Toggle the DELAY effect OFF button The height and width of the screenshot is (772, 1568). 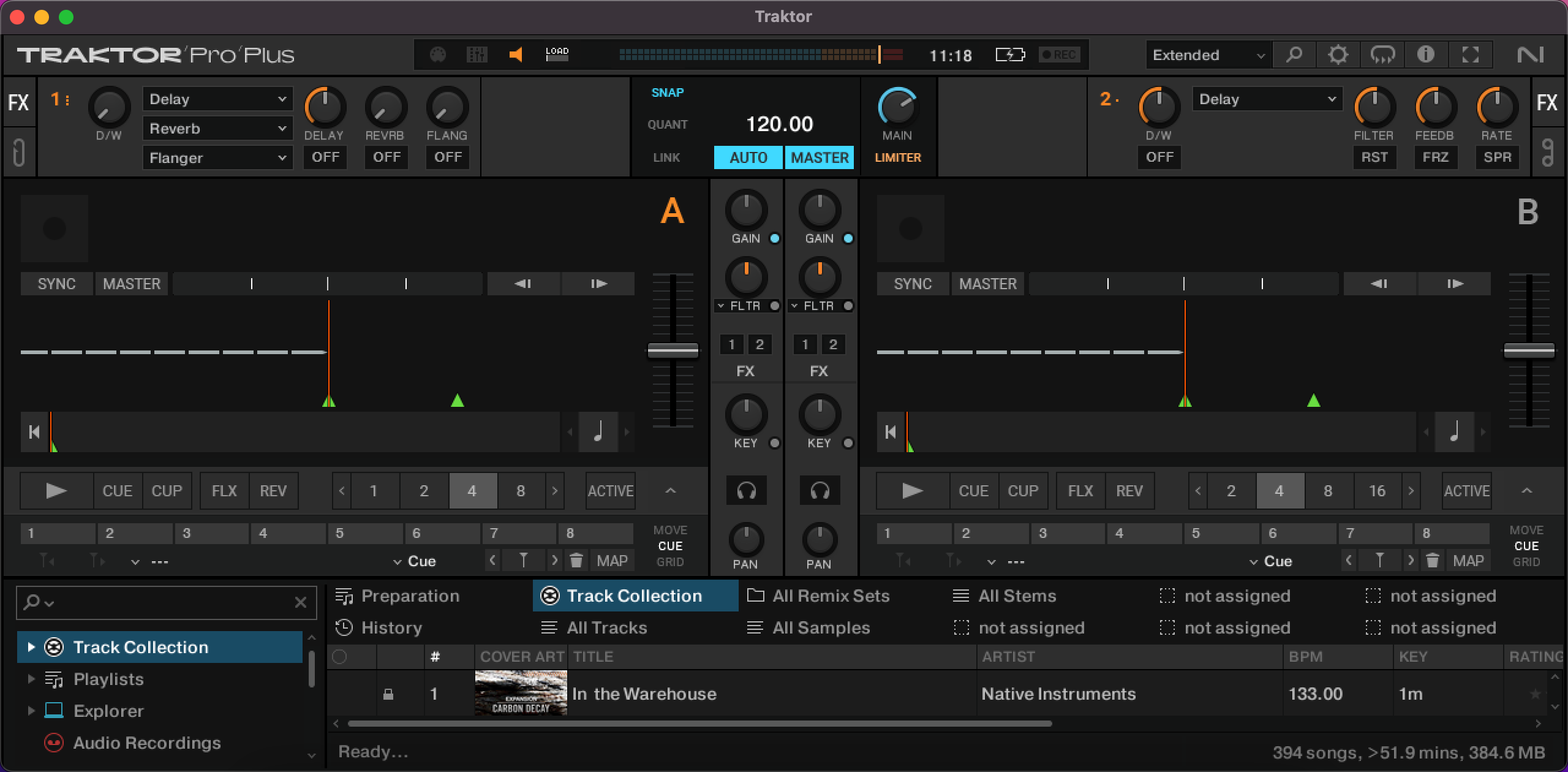[x=325, y=157]
